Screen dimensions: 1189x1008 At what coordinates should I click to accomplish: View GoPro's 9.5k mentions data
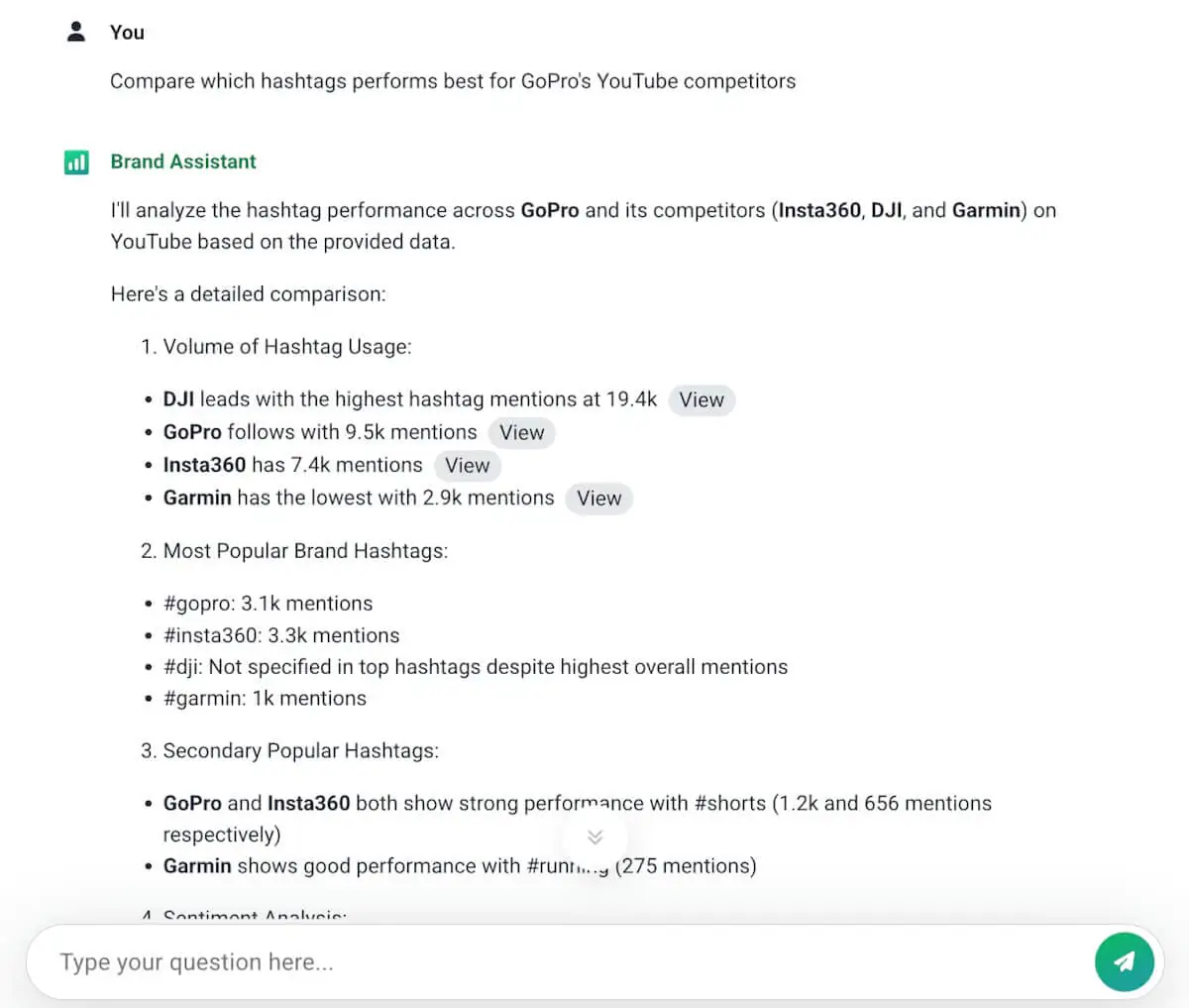pos(521,432)
